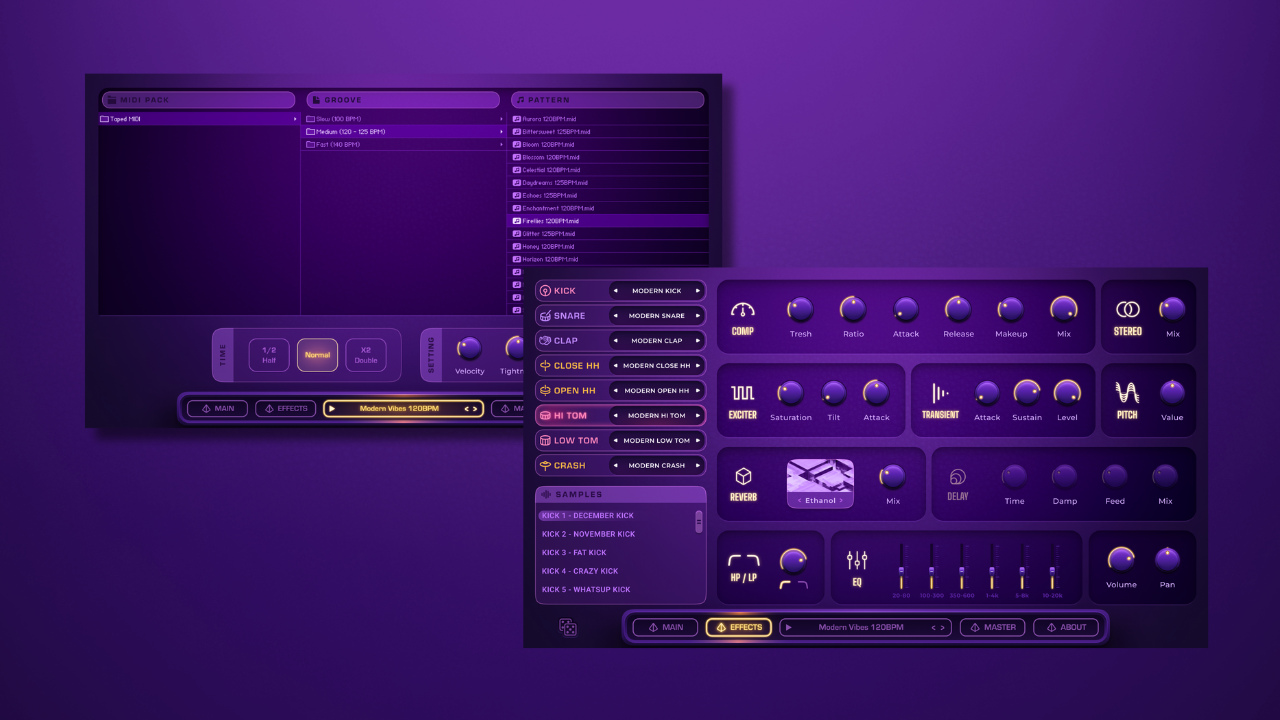1280x720 pixels.
Task: Switch to the ABOUT tab
Action: [x=1066, y=627]
